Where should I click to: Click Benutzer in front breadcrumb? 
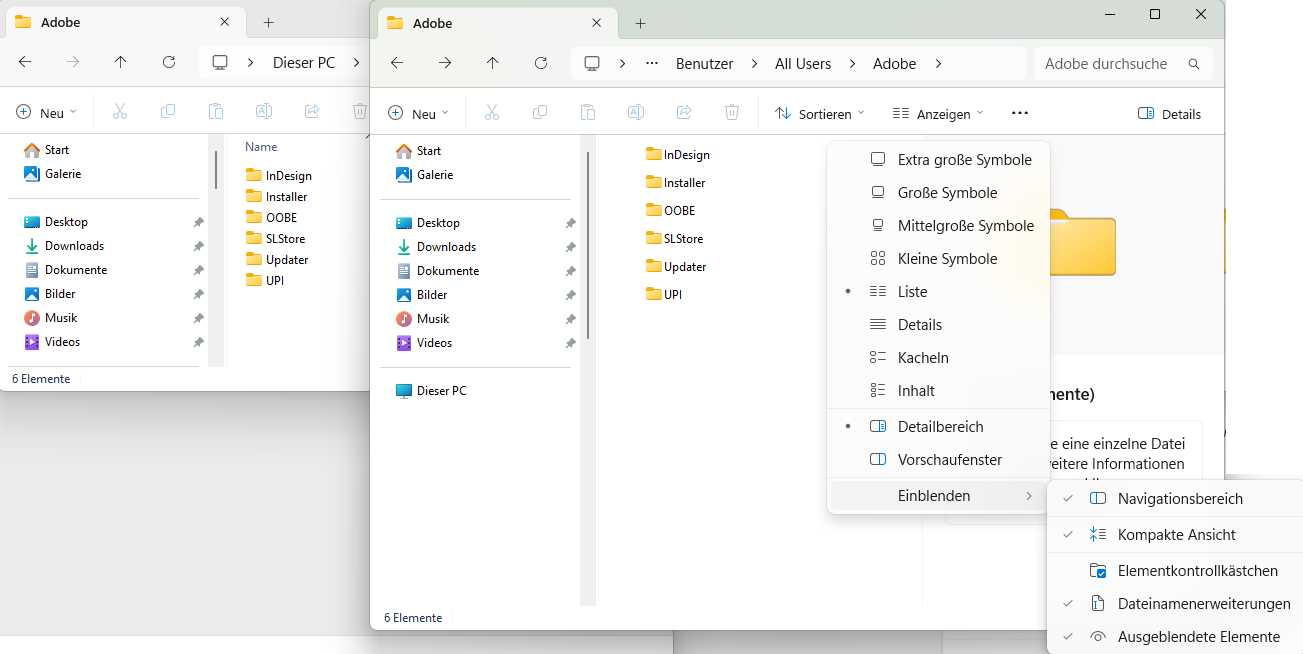point(704,63)
